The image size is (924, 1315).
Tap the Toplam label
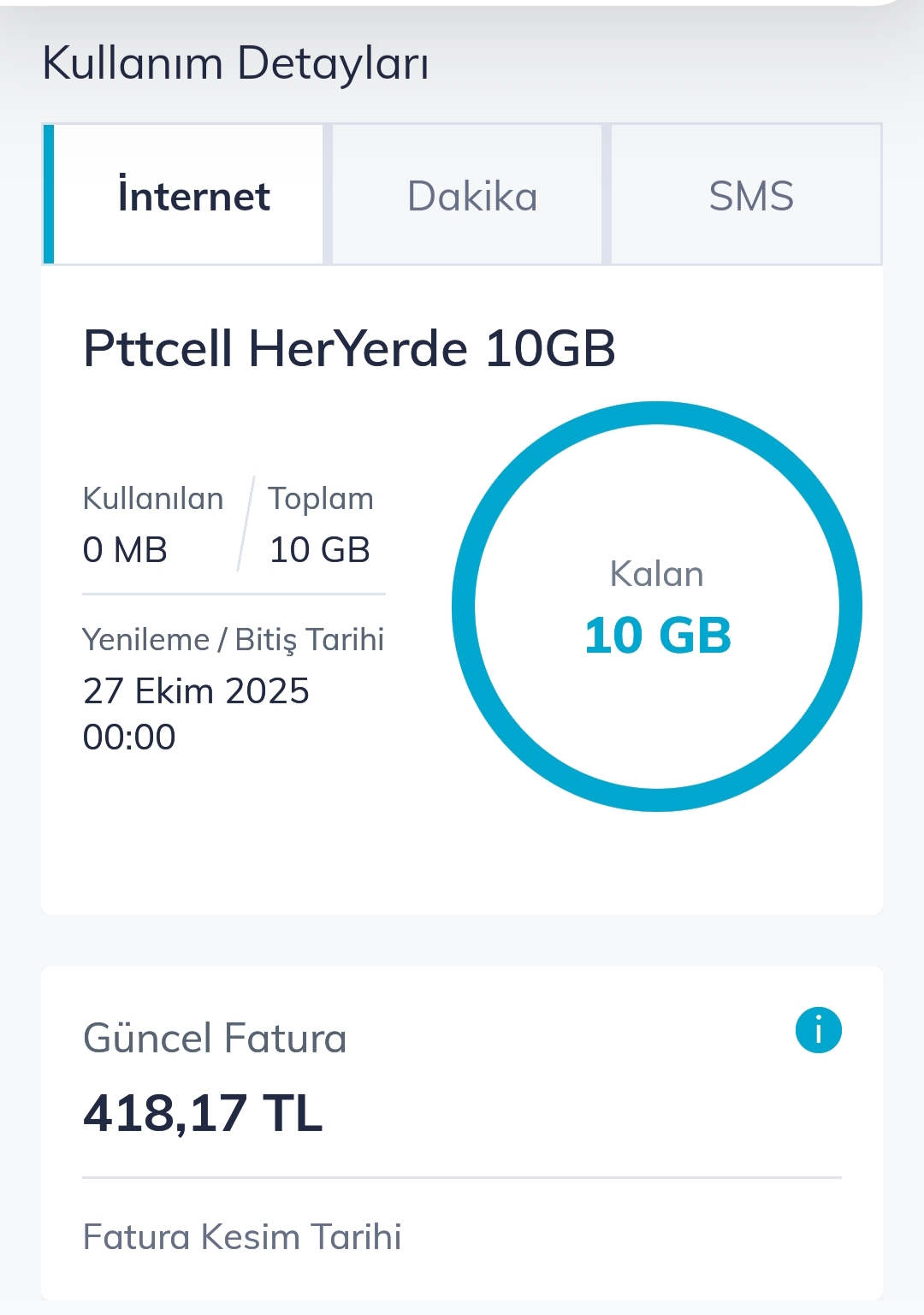pos(321,499)
